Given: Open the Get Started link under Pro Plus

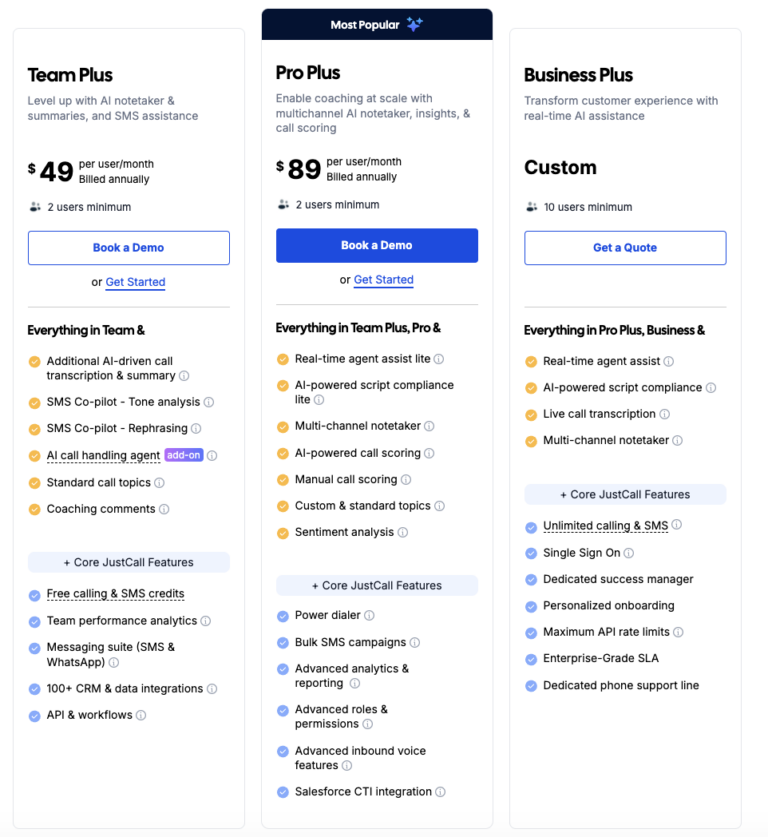Looking at the screenshot, I should coord(383,280).
